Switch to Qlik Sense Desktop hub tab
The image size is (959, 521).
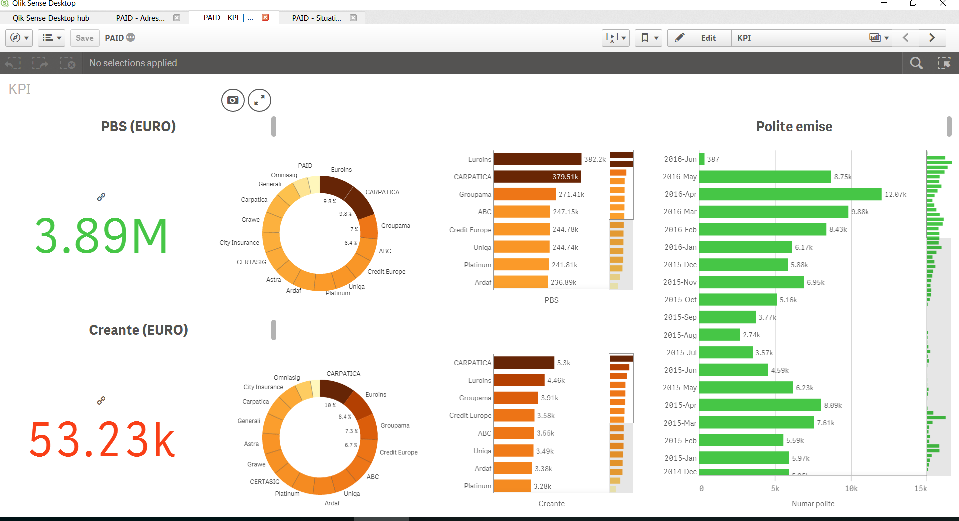(x=50, y=18)
